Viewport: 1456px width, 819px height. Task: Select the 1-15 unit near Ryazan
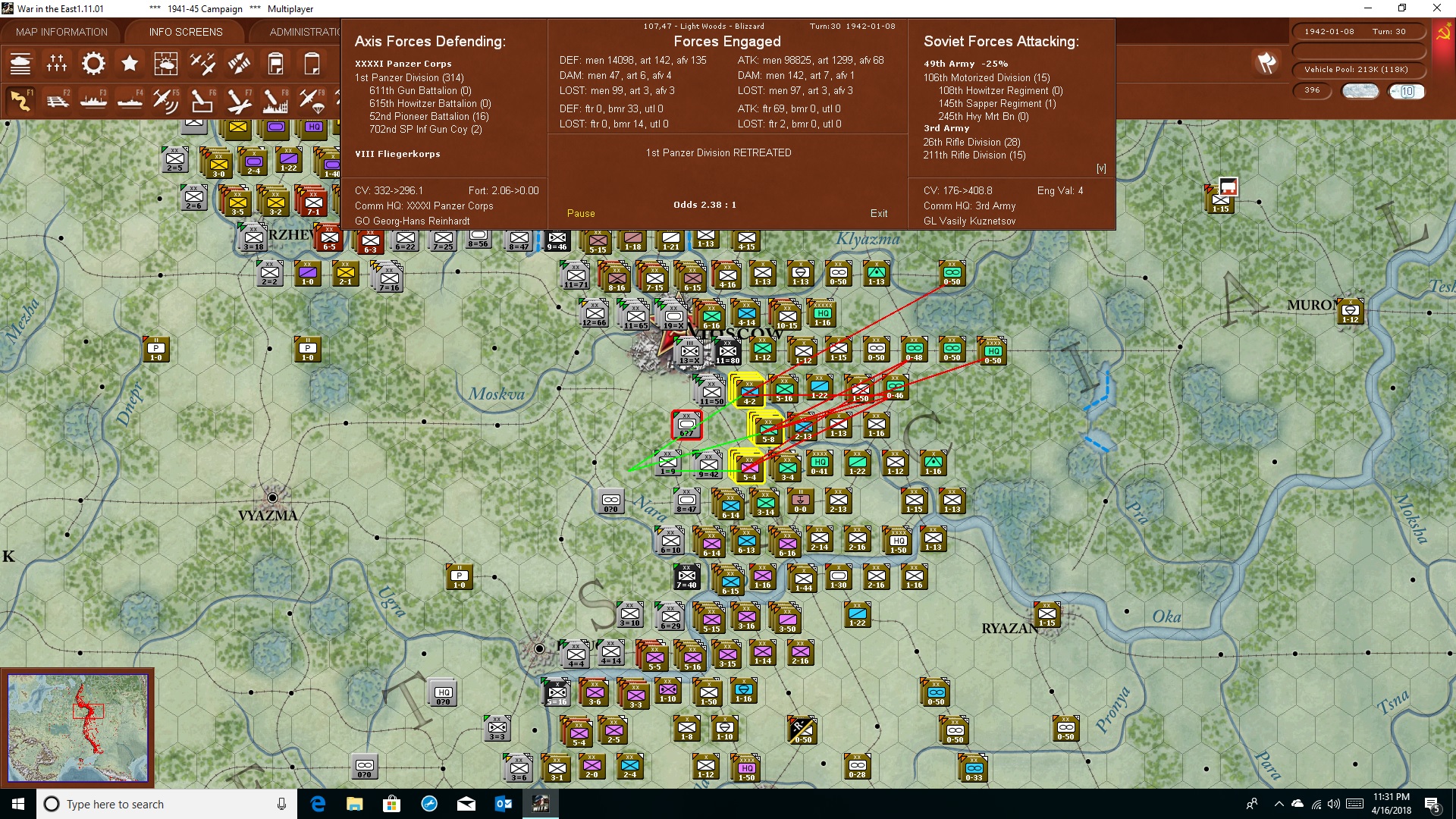pos(1046,615)
